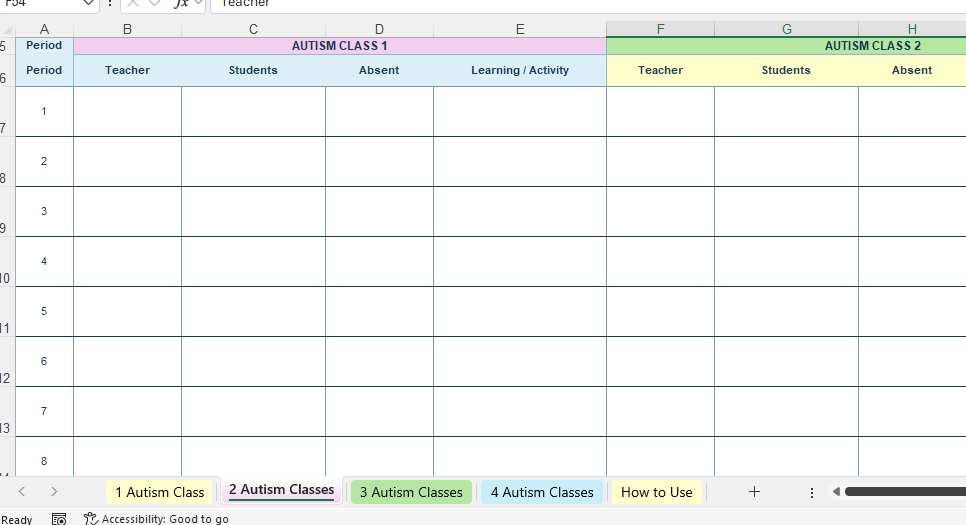Click the Accessibility checker status icon
966x525 pixels.
[x=91, y=519]
